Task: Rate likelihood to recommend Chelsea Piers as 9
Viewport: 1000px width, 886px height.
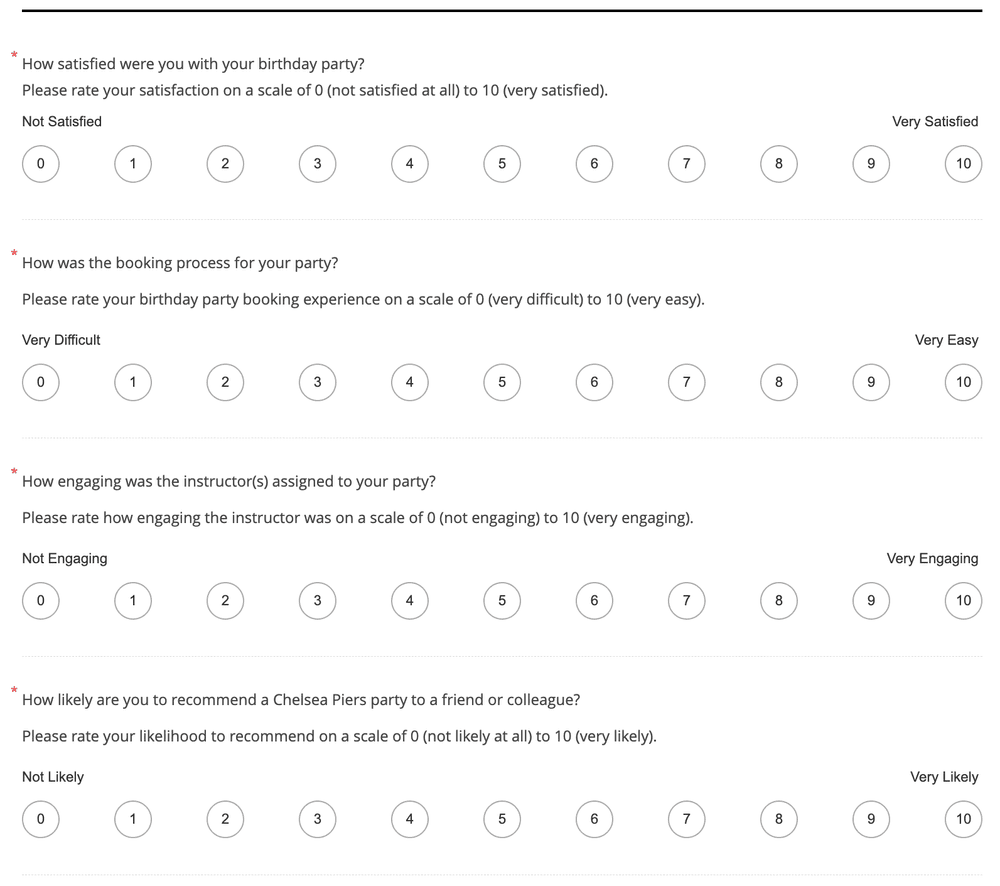Action: (871, 819)
